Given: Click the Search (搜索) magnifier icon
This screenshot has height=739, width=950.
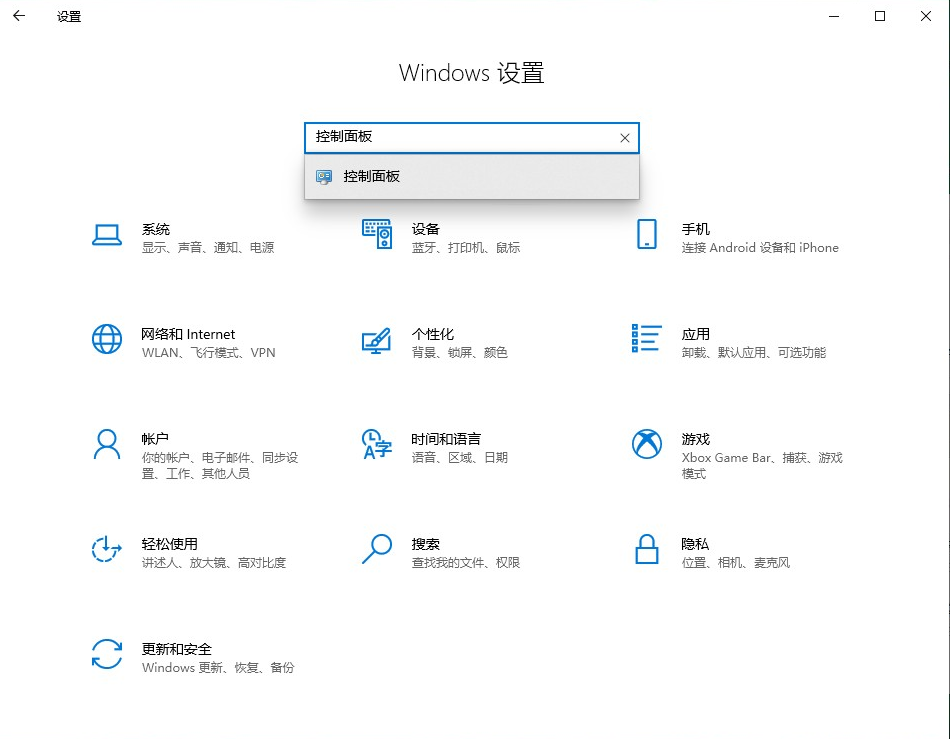Looking at the screenshot, I should [x=377, y=549].
